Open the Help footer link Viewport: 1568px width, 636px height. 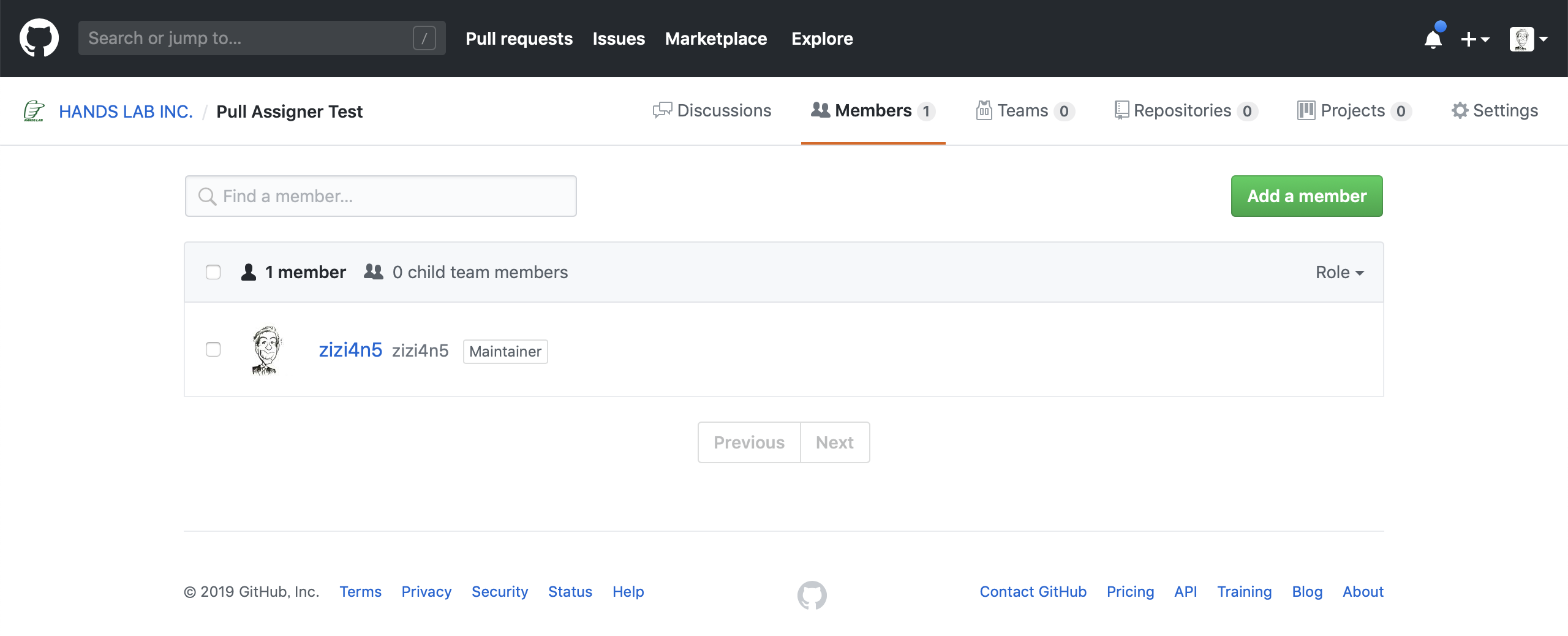[x=628, y=592]
